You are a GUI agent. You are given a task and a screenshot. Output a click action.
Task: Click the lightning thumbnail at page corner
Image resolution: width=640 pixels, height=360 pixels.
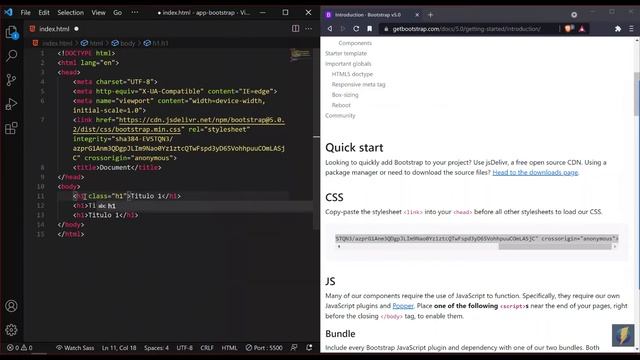(623, 335)
